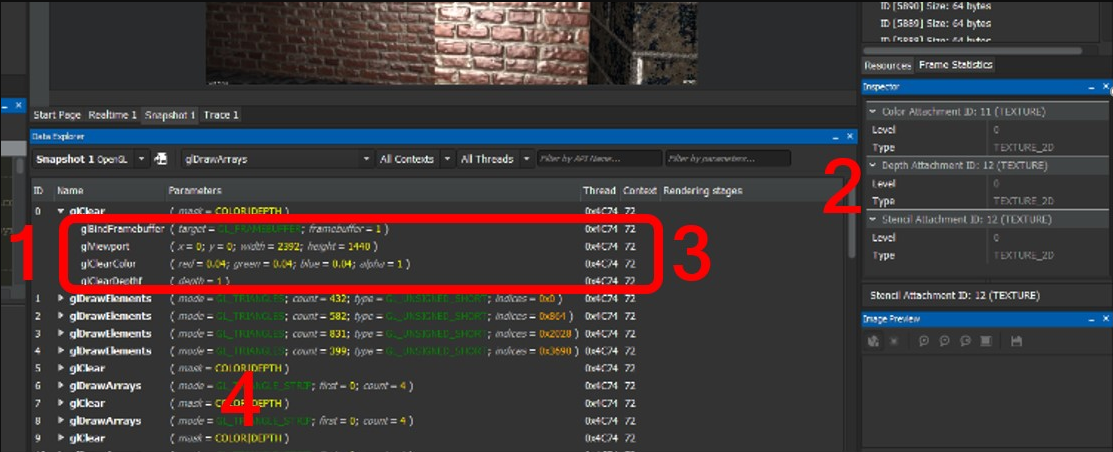This screenshot has width=1113, height=452.
Task: Click the Filter by API Name field
Action: tap(599, 159)
